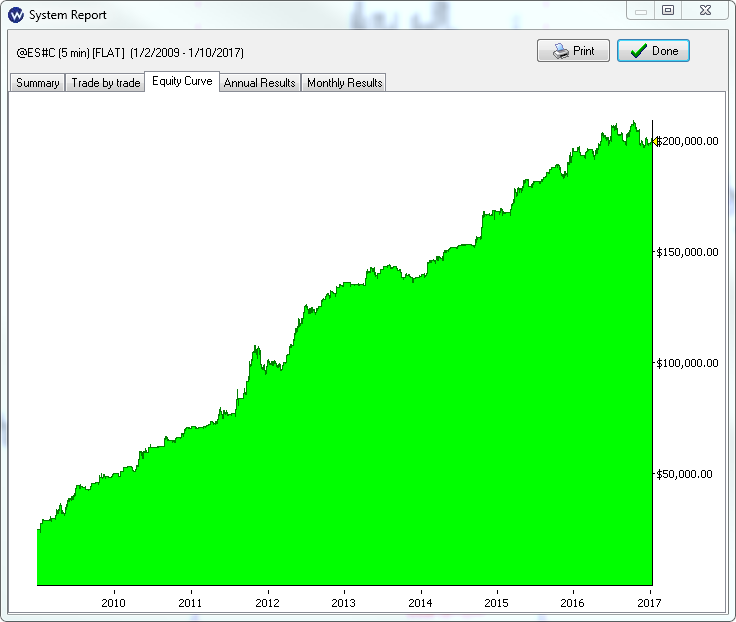Maximize the System Report window
Screen dimensions: 736x622
[668, 11]
